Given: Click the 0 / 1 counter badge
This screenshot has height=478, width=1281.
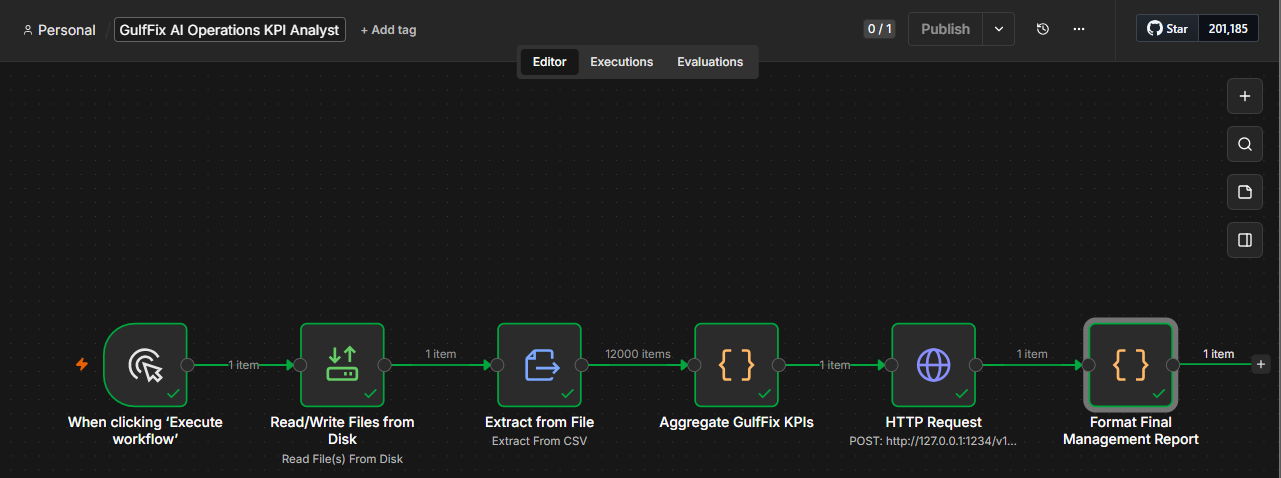Looking at the screenshot, I should tap(879, 29).
